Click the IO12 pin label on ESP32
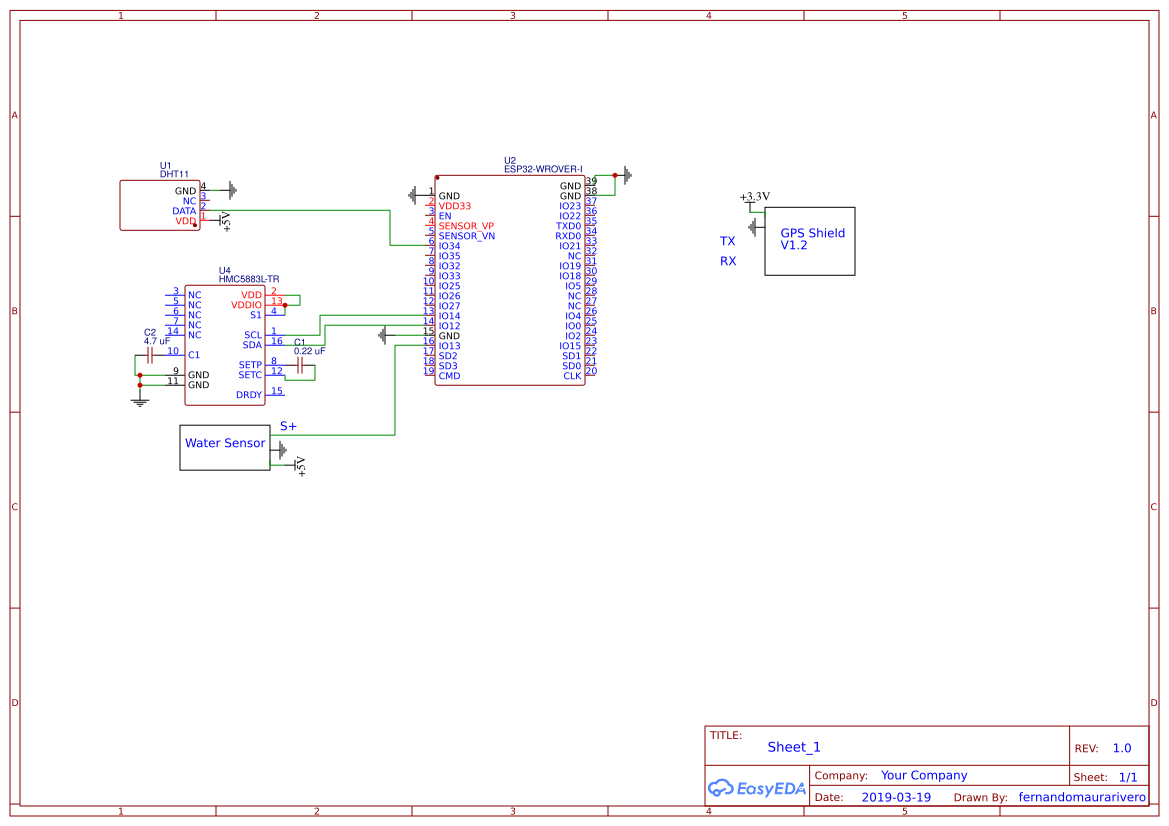 tap(450, 327)
